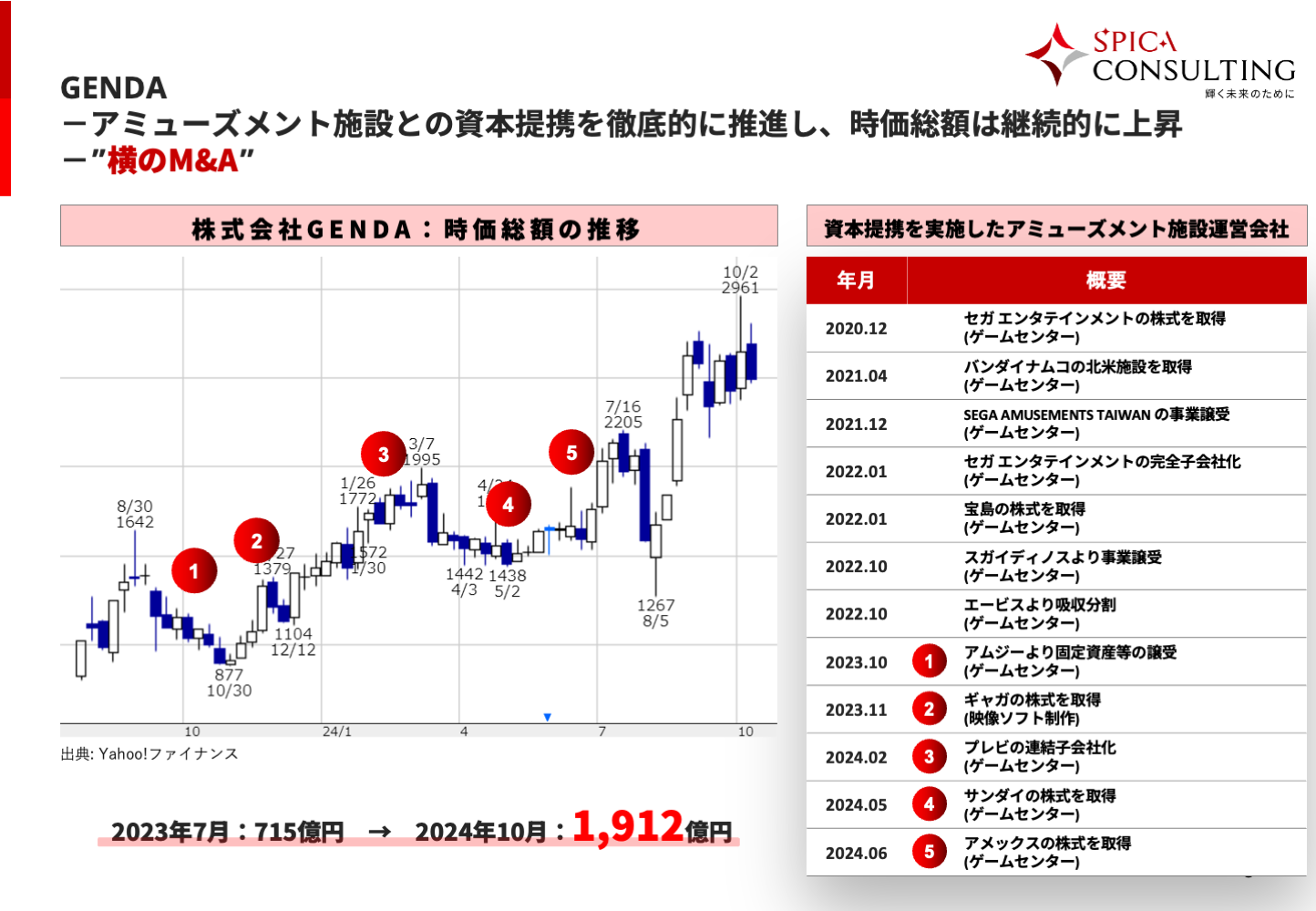Image resolution: width=1316 pixels, height=911 pixels.
Task: Click the 株式会社GENDA：時価総額の推移 chart header
Action: coord(419,226)
